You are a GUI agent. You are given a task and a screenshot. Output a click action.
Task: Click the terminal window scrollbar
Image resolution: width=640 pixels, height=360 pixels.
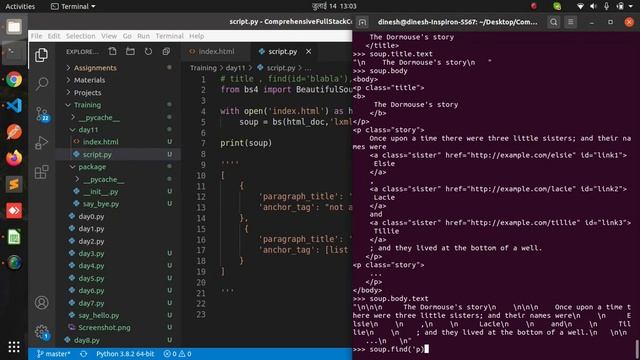(637, 348)
